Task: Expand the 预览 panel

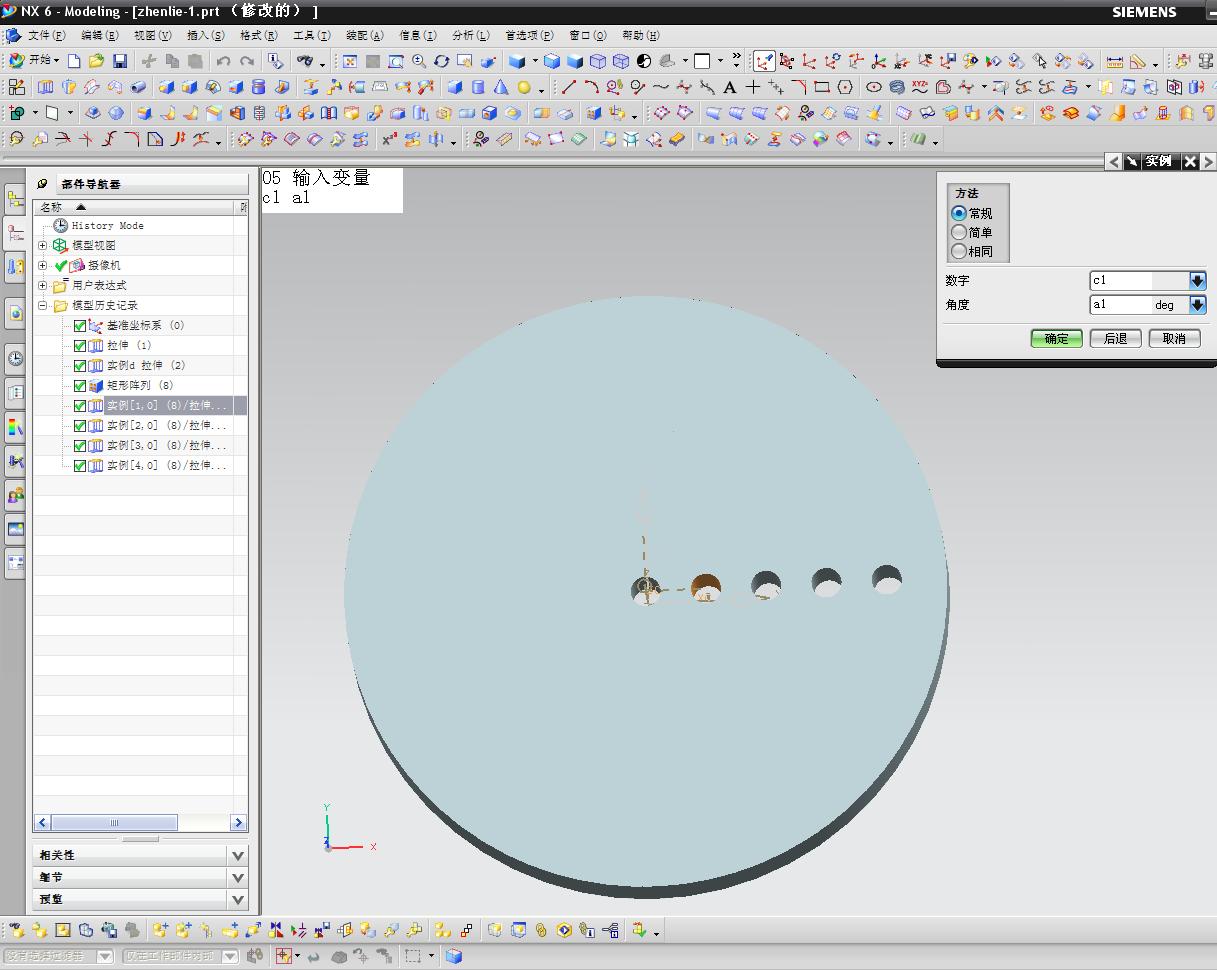Action: click(x=238, y=899)
